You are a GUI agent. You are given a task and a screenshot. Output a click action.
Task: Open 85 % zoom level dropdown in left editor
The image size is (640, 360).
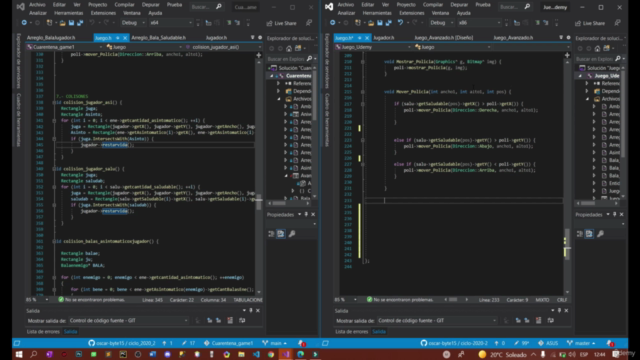(x=37, y=300)
